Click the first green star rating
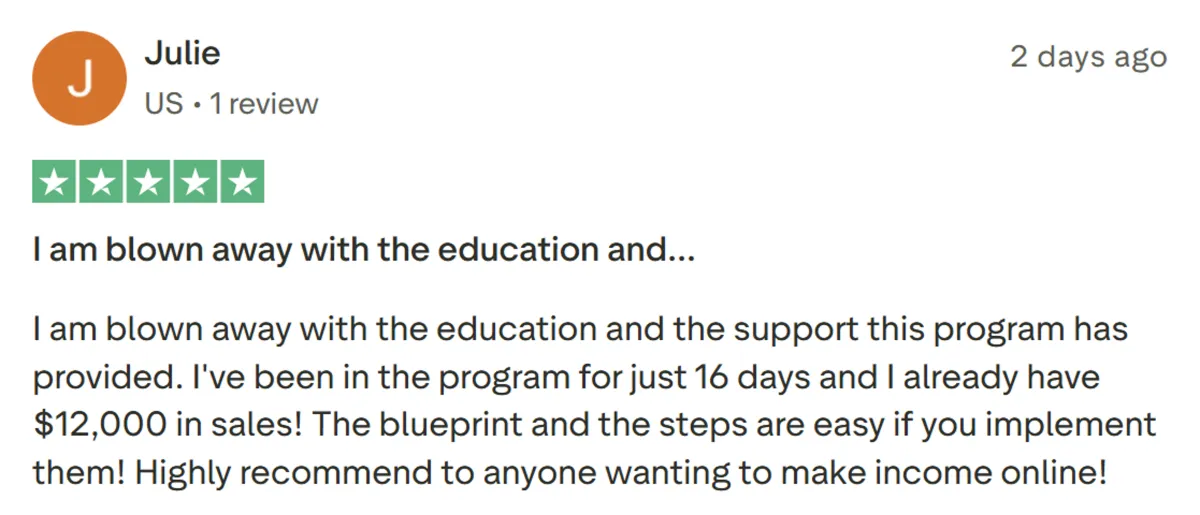This screenshot has height=515, width=1200. [56, 183]
